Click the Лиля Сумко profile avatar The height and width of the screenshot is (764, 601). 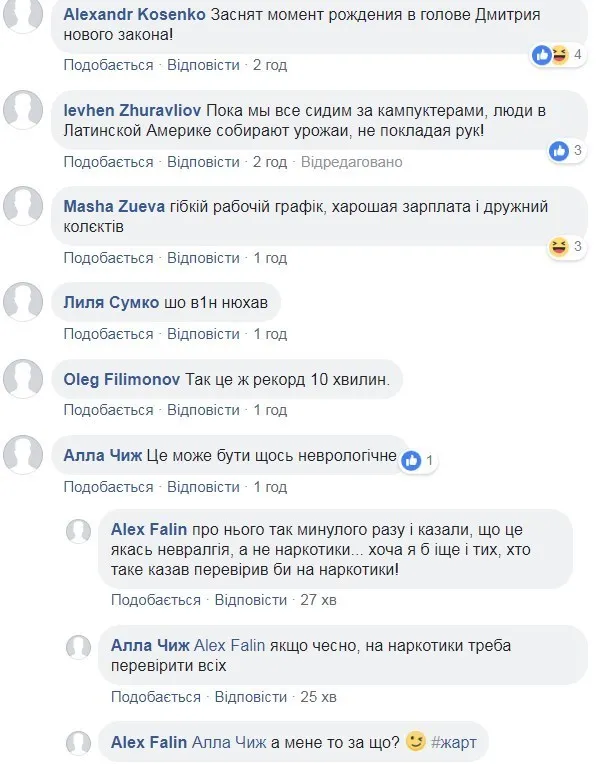pyautogui.click(x=23, y=302)
